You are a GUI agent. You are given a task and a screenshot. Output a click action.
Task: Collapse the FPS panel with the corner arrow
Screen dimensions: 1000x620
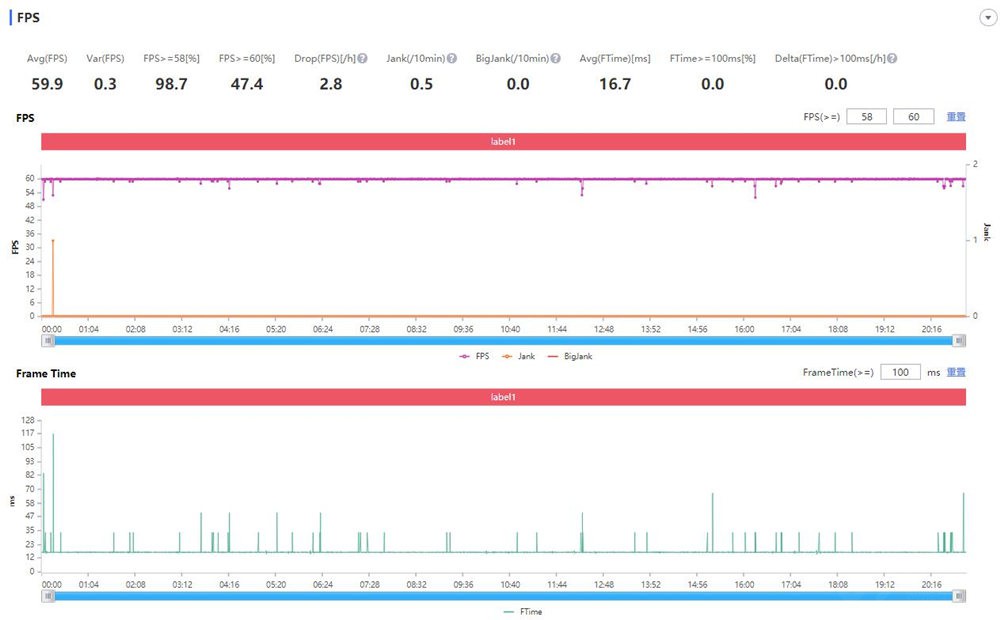[x=988, y=18]
